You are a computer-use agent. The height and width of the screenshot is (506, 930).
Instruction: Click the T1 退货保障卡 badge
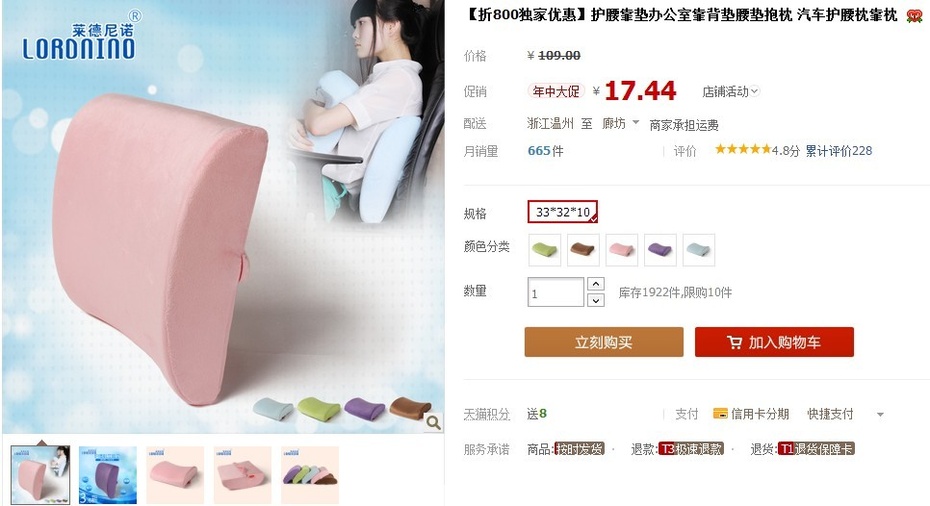click(x=816, y=449)
